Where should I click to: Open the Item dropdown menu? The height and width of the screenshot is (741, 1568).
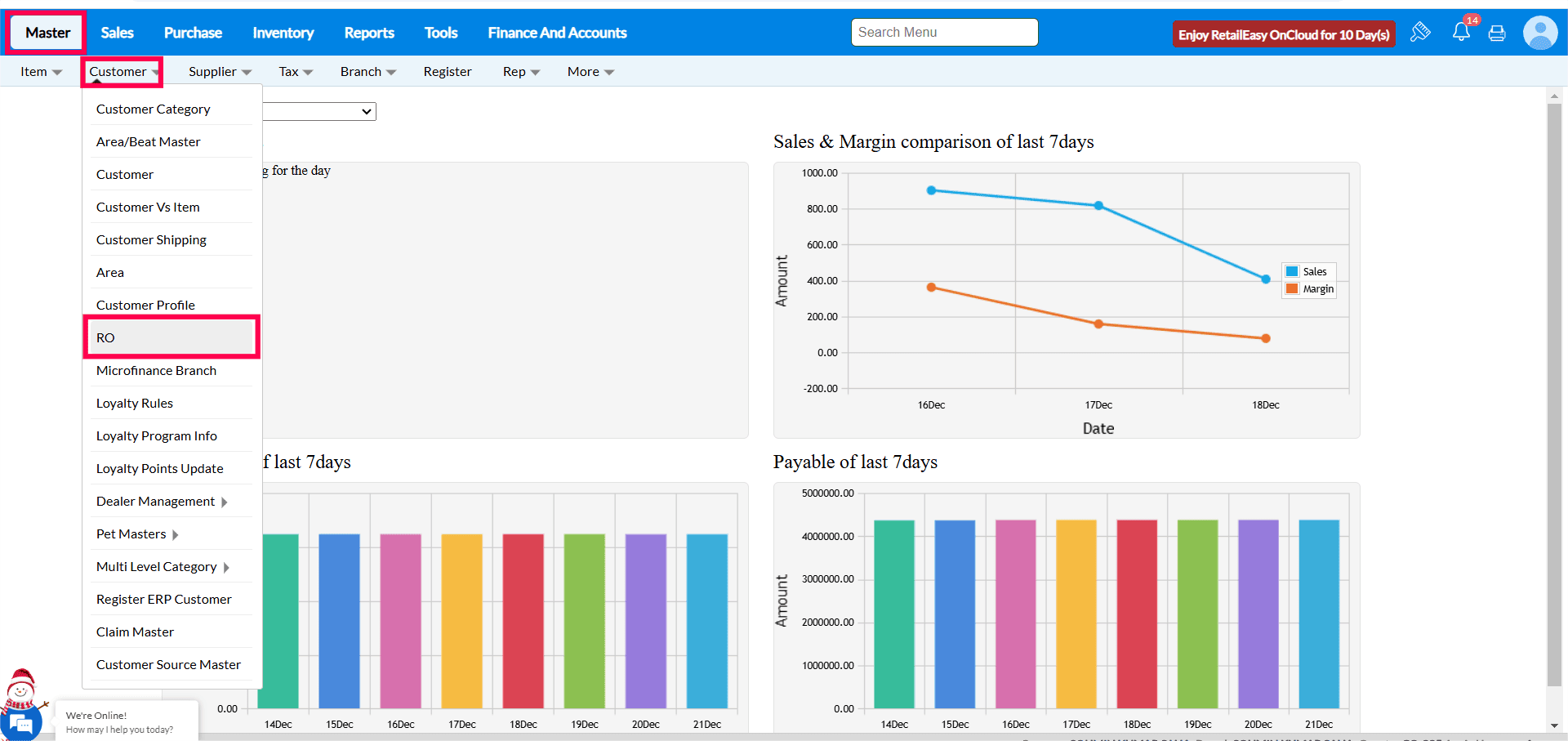pos(41,72)
